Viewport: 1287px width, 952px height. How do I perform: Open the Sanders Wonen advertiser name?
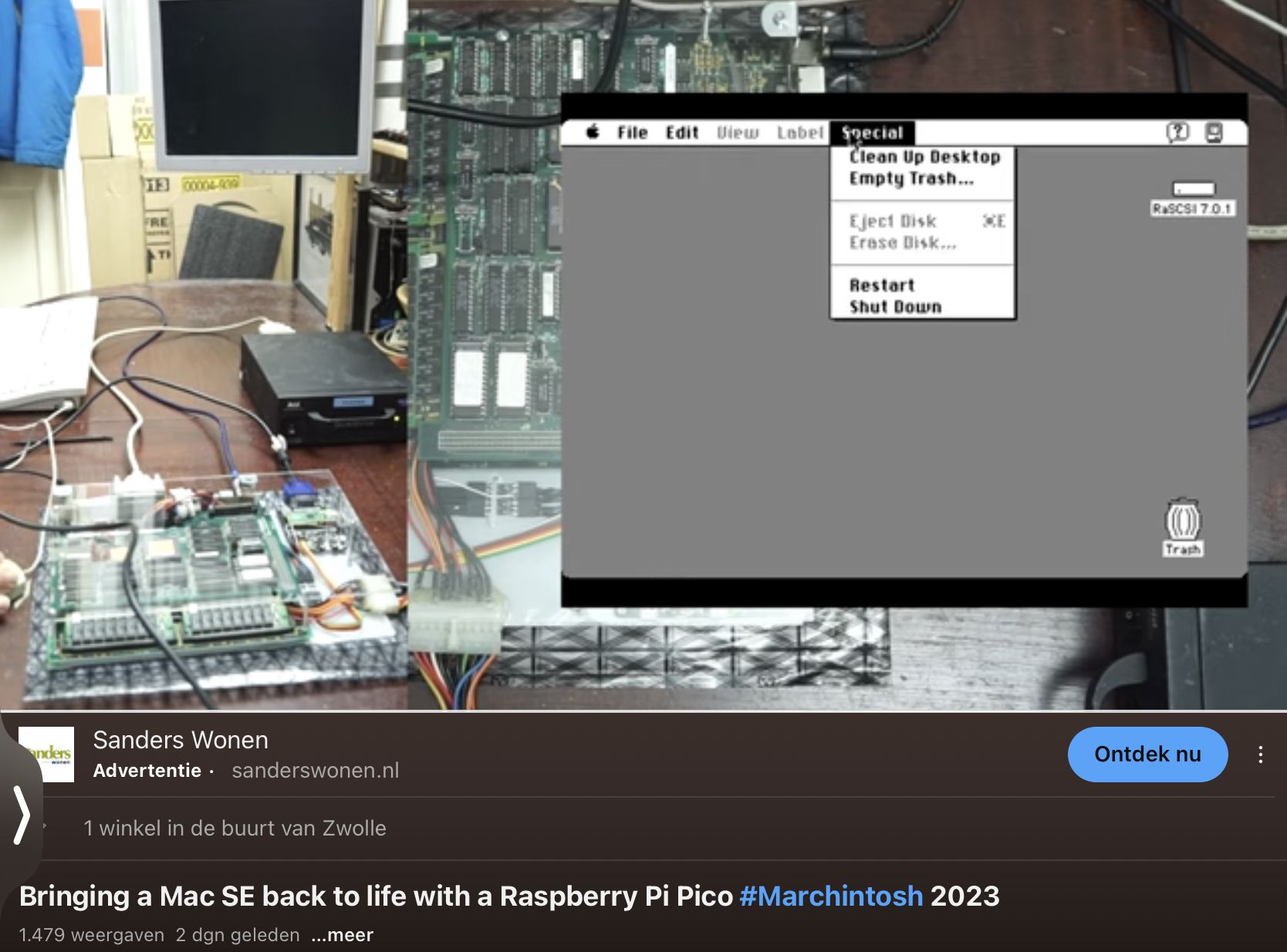point(181,740)
